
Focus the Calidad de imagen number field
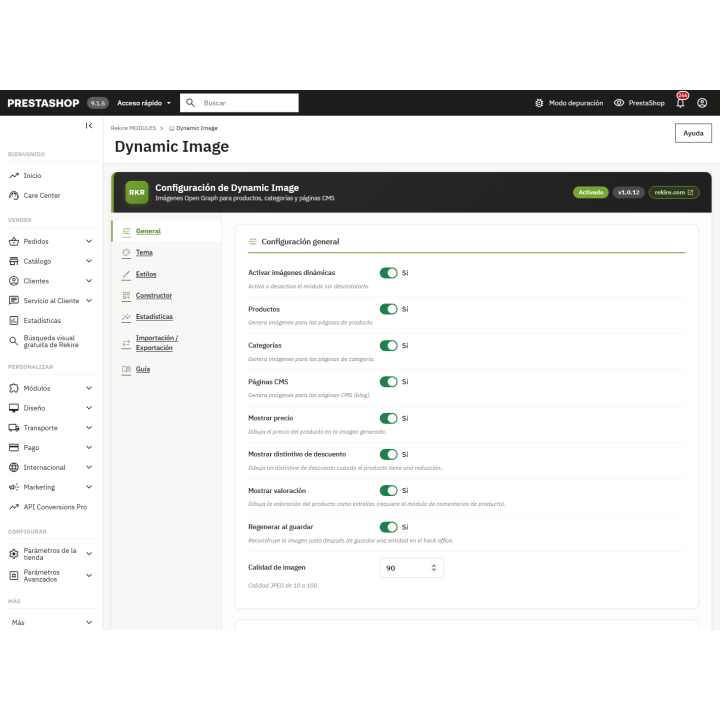click(x=411, y=568)
